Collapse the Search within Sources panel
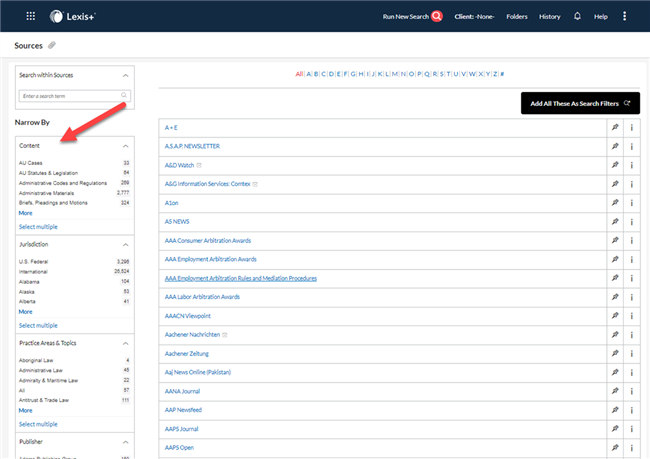This screenshot has width=650, height=459. (x=126, y=75)
